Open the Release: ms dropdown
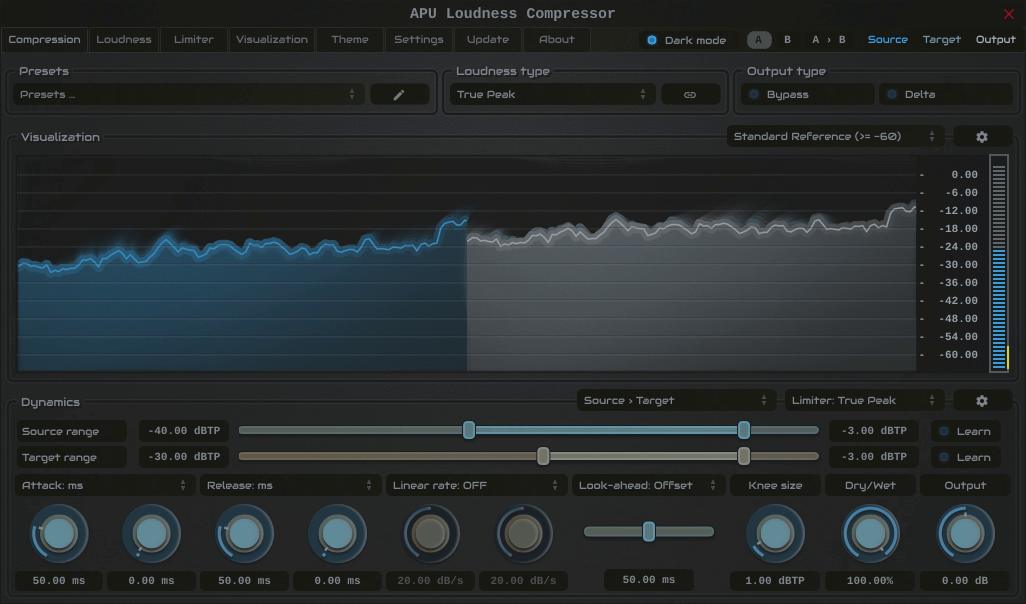The image size is (1026, 604). pos(290,486)
